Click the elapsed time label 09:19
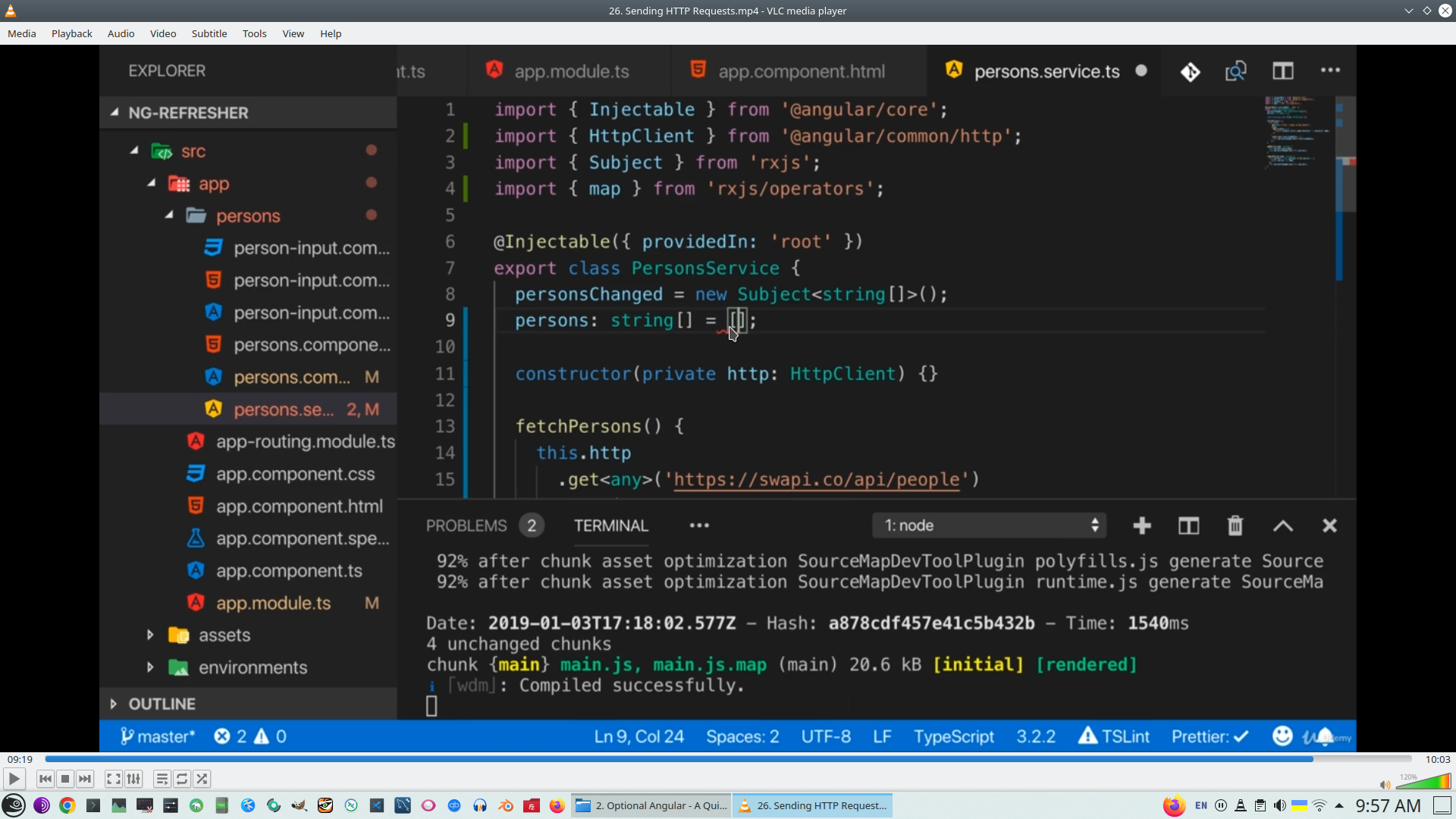The height and width of the screenshot is (819, 1456). (20, 759)
